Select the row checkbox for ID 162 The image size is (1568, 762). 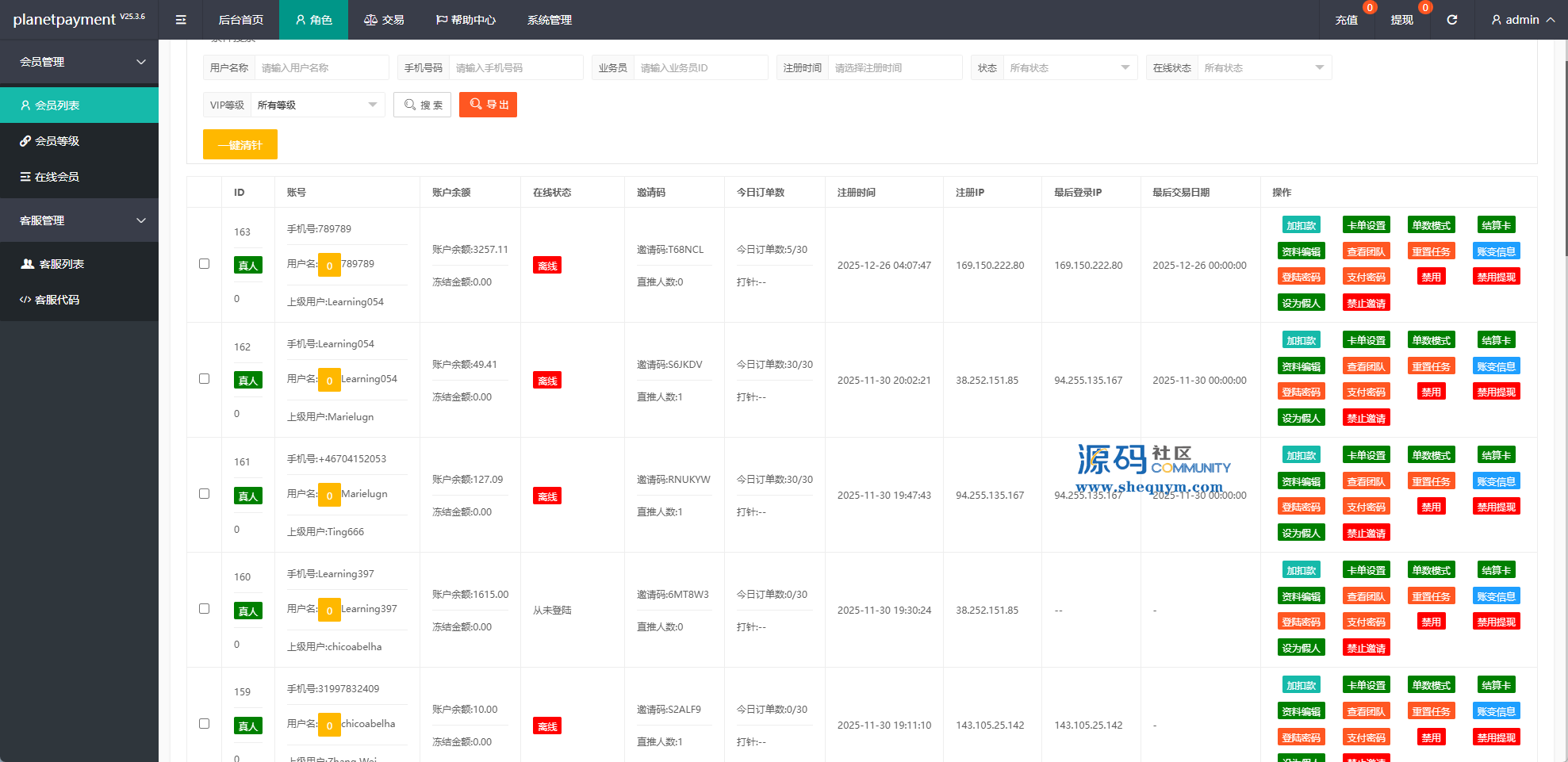point(204,379)
